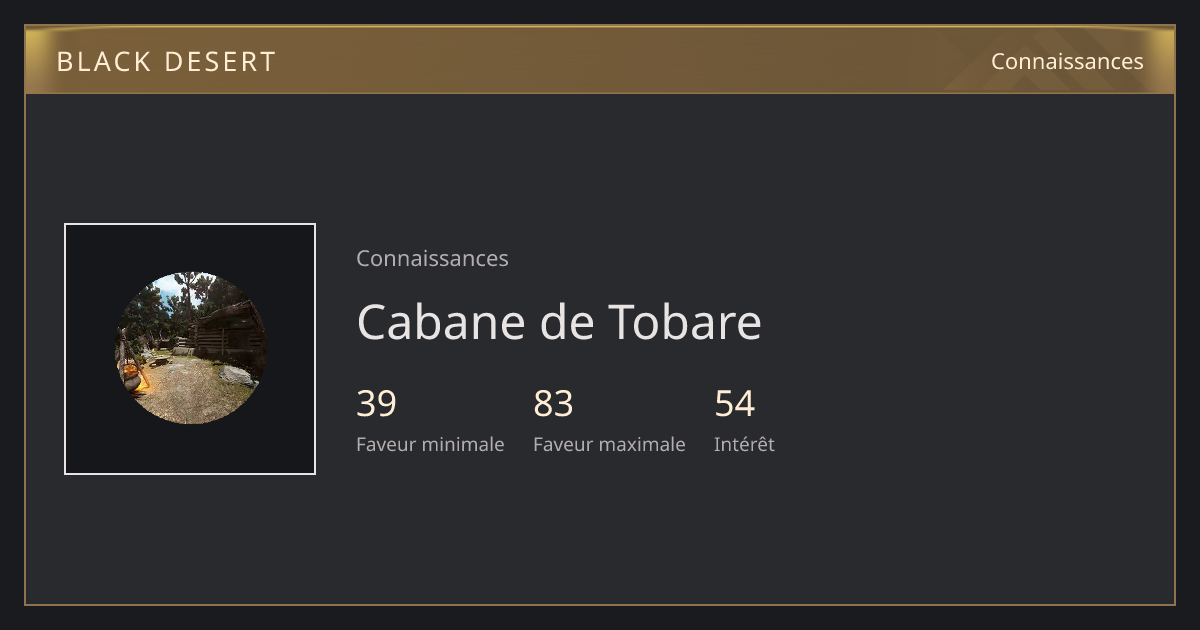Click the Faveur minimale label

(x=430, y=444)
